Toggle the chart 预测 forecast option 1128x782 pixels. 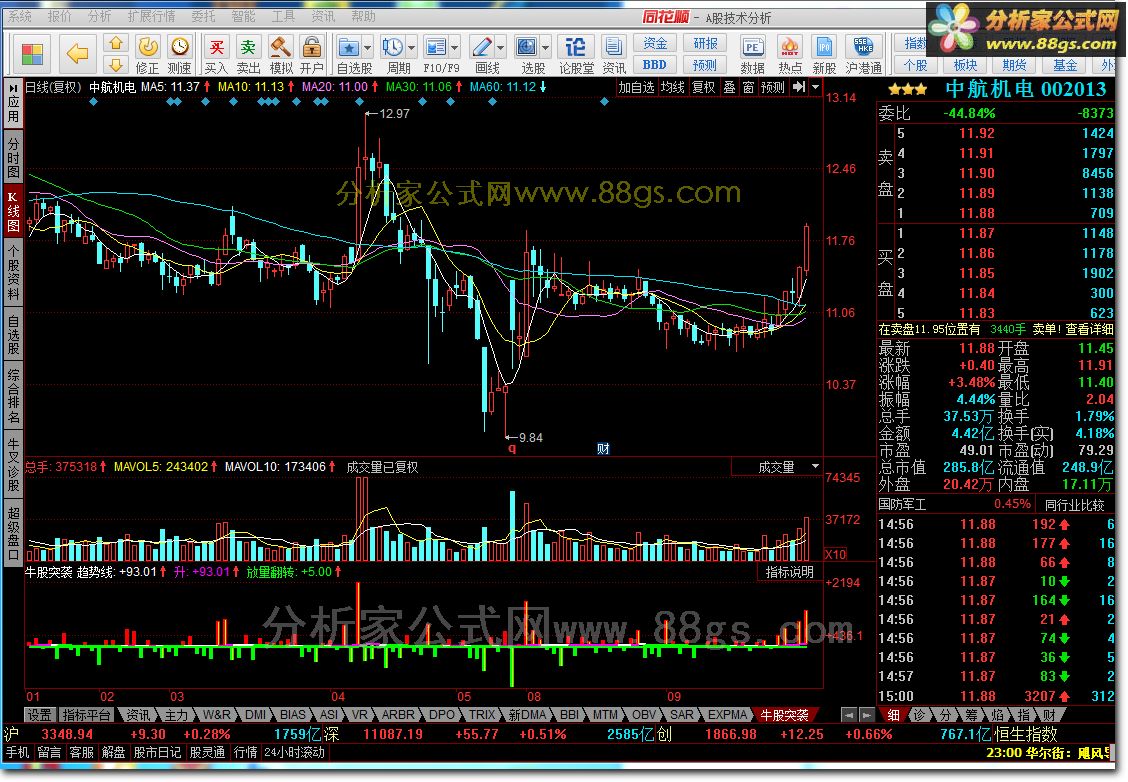(773, 87)
